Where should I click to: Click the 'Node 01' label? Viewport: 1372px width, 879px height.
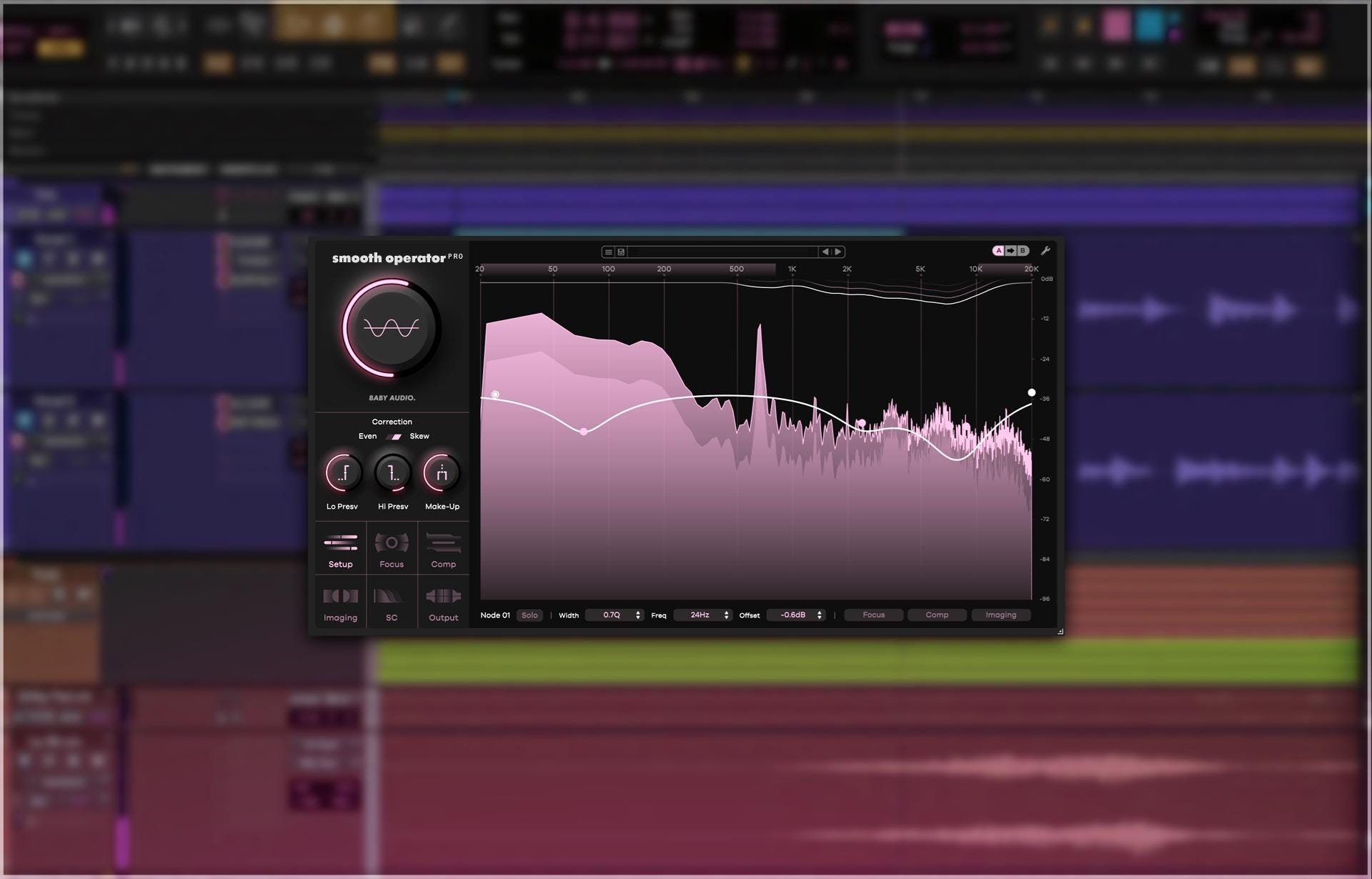point(495,615)
